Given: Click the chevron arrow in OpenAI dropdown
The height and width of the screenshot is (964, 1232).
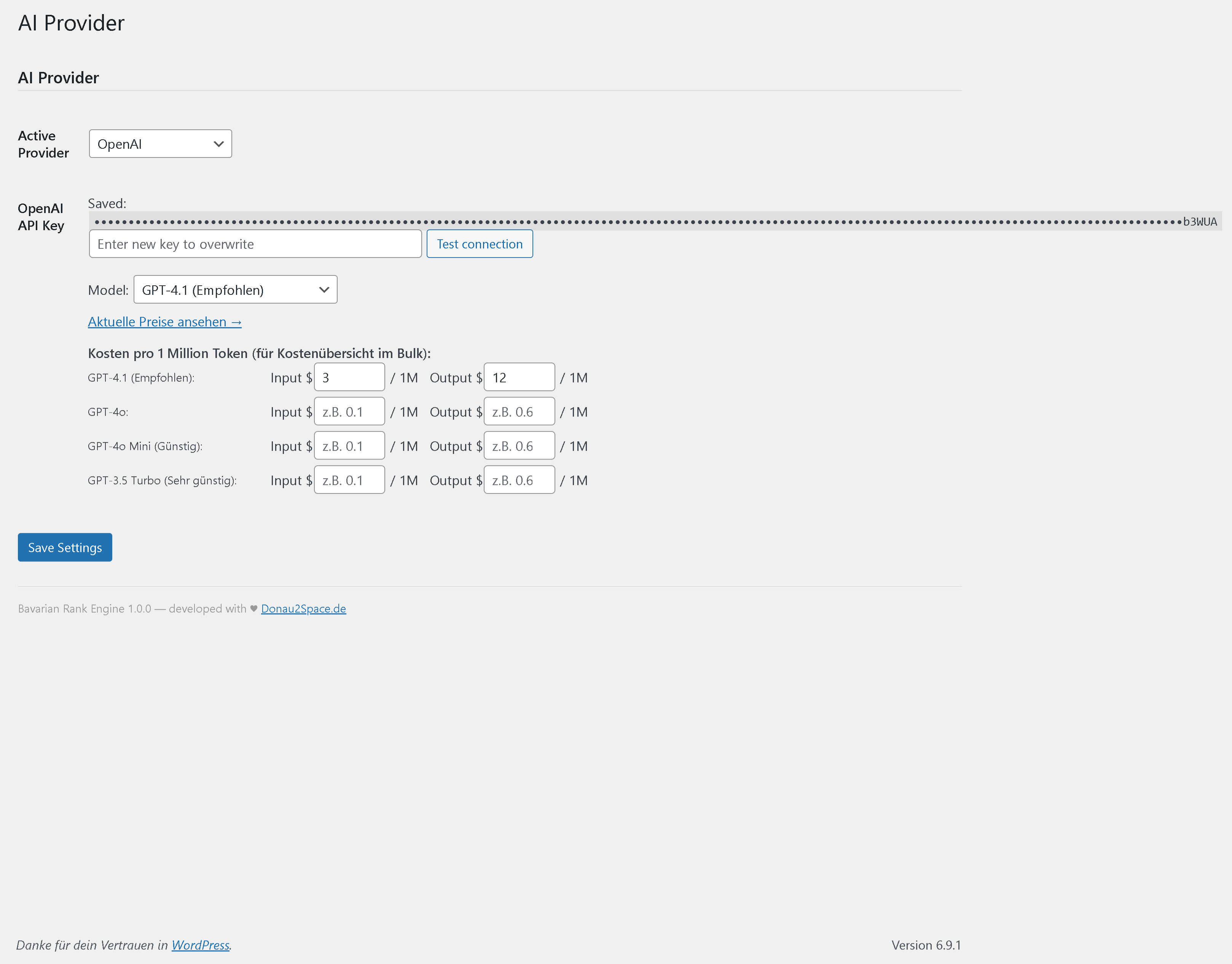Looking at the screenshot, I should click(x=218, y=144).
